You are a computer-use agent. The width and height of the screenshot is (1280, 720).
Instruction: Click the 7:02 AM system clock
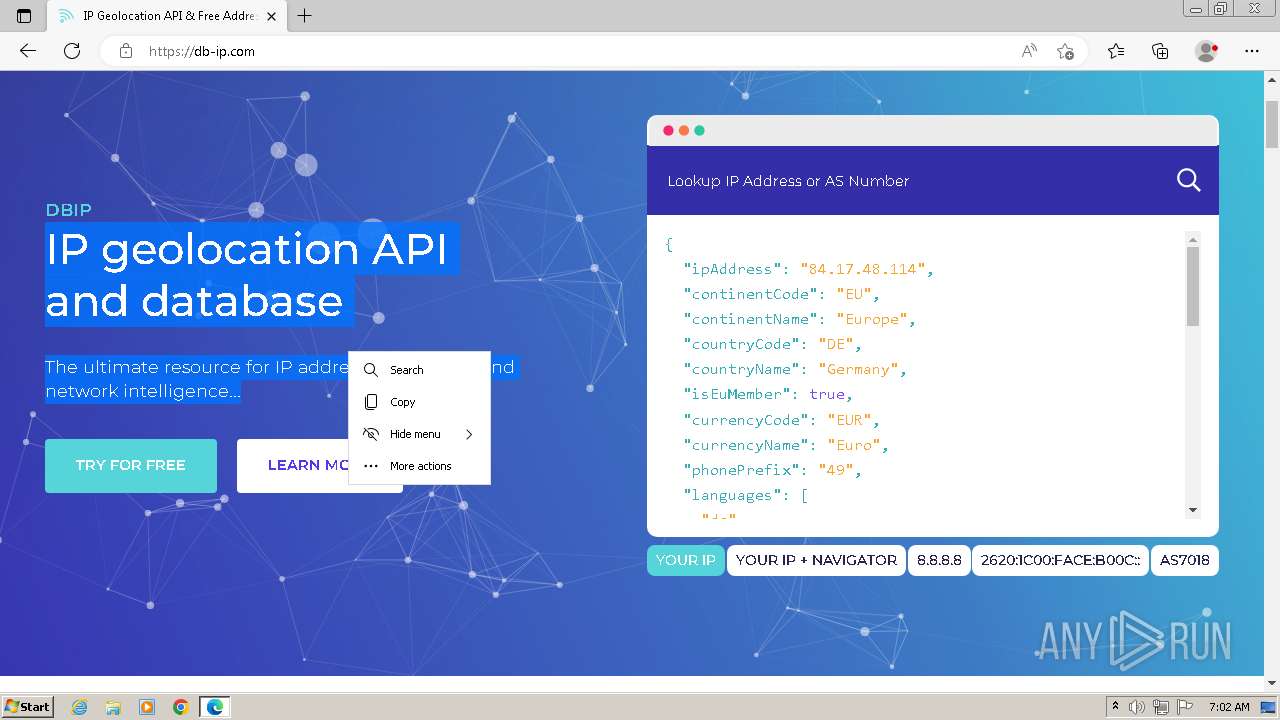[x=1229, y=707]
